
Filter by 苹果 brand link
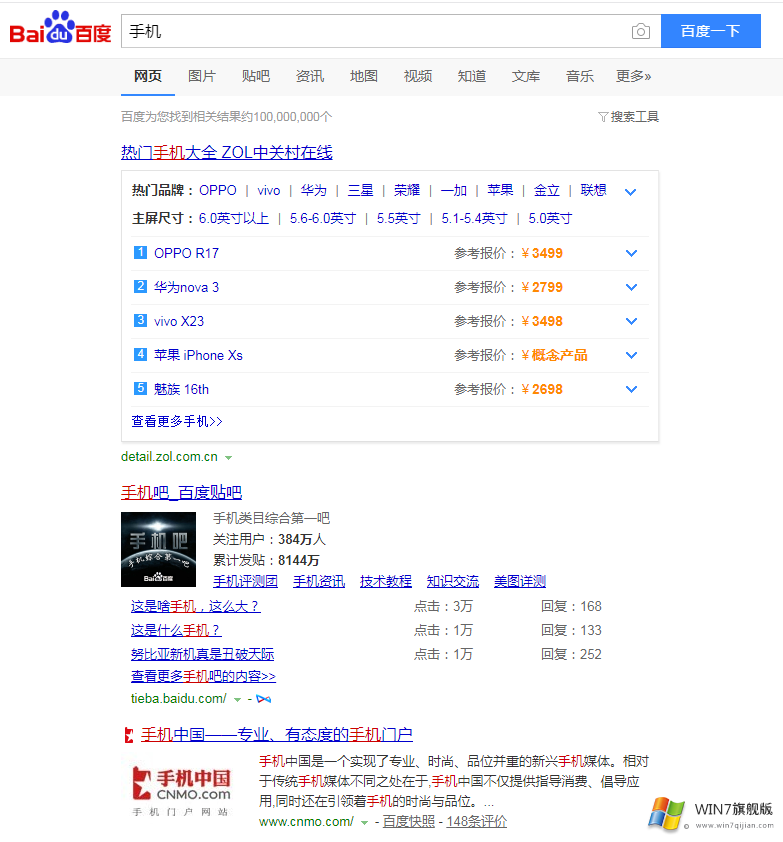(x=500, y=190)
